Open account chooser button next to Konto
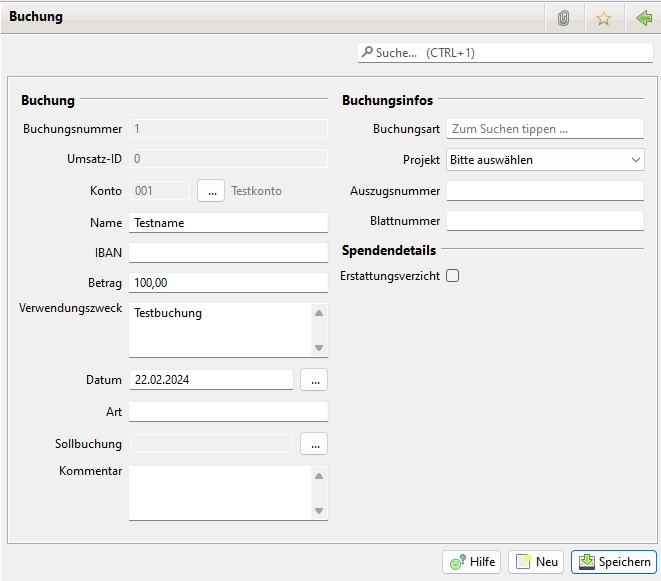661x581 pixels. pyautogui.click(x=211, y=190)
